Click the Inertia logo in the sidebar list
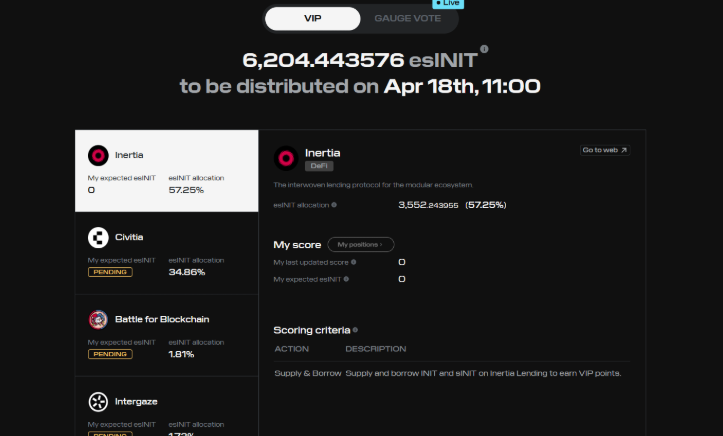This screenshot has width=723, height=436. click(98, 155)
